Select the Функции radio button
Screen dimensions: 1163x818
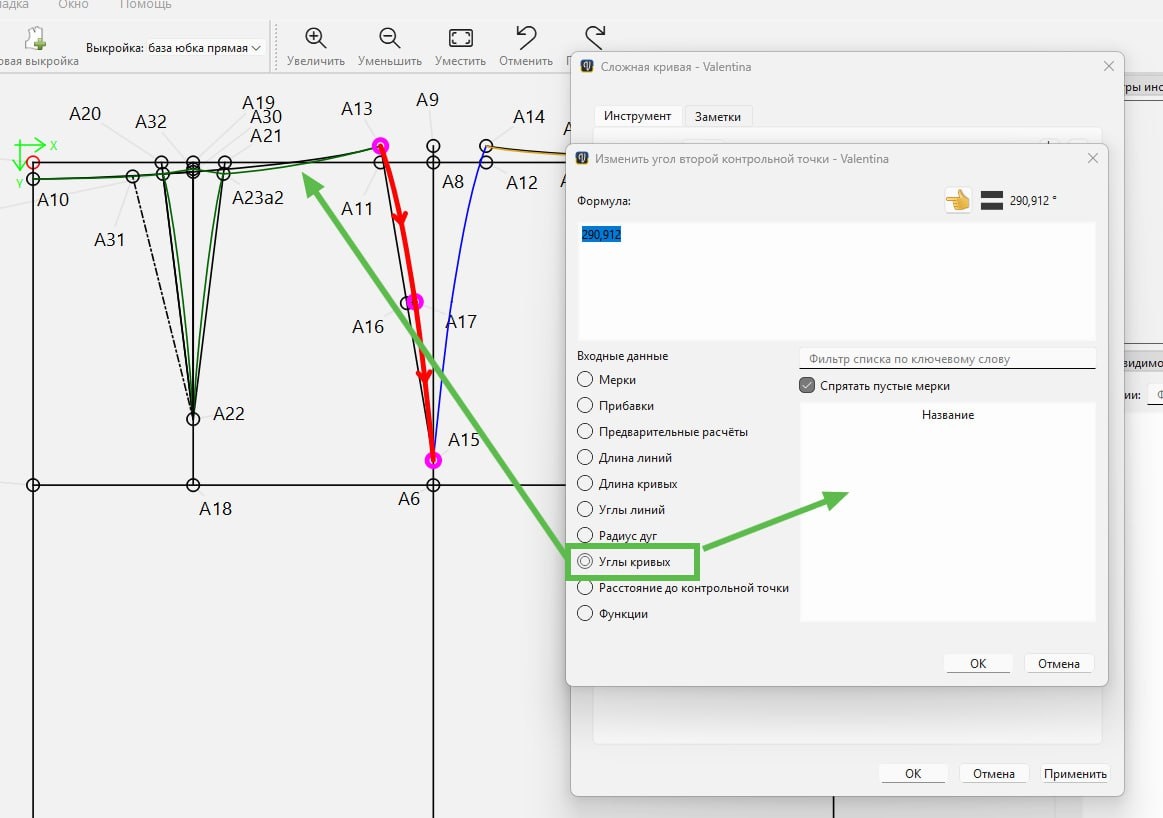(584, 613)
